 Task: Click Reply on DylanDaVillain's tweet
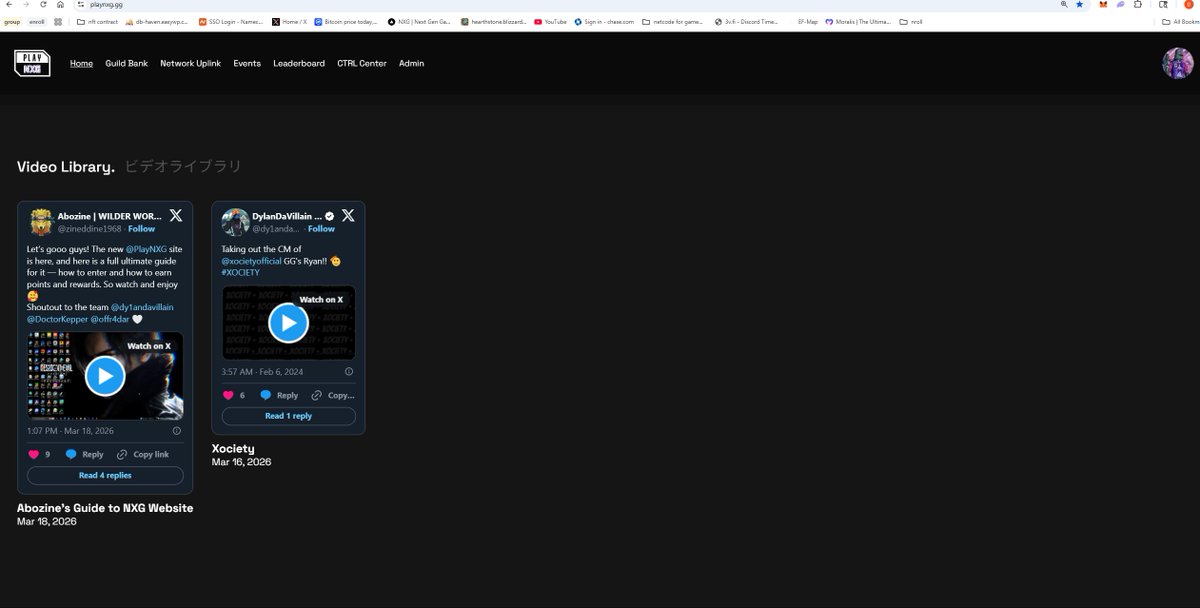279,395
